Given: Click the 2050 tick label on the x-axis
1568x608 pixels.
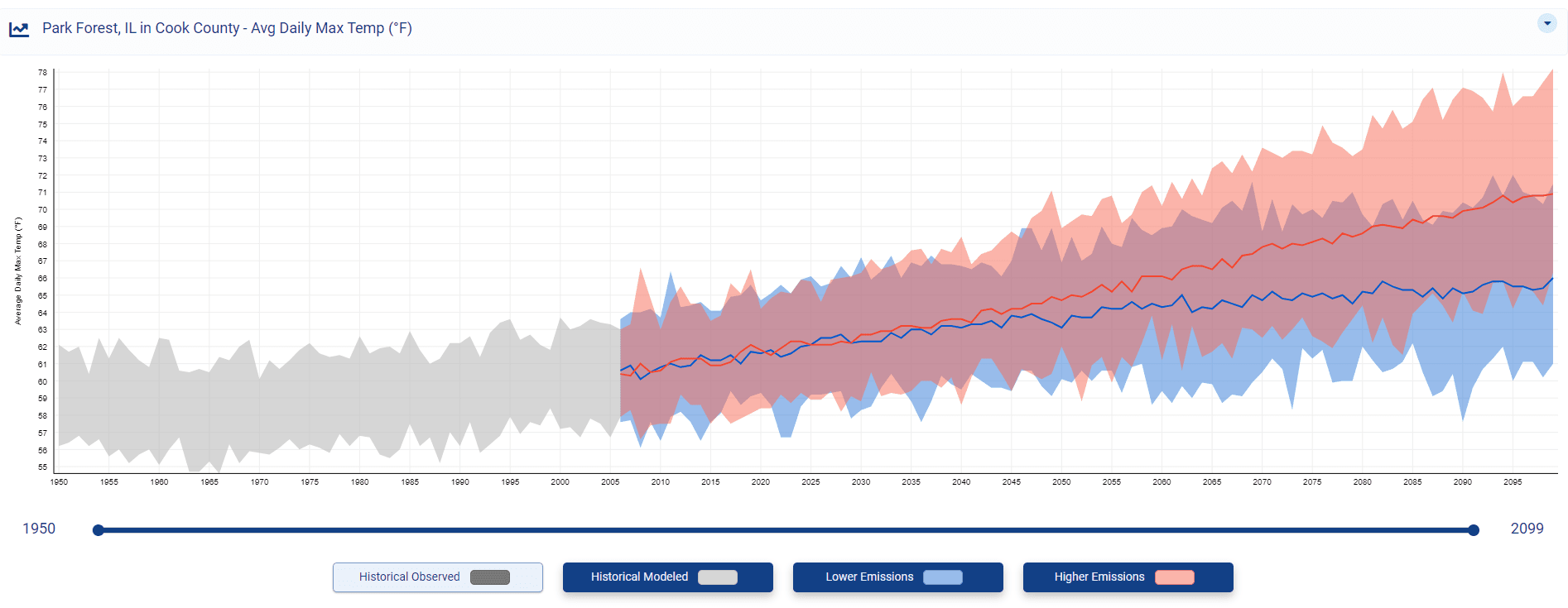Looking at the screenshot, I should coord(1061,481).
